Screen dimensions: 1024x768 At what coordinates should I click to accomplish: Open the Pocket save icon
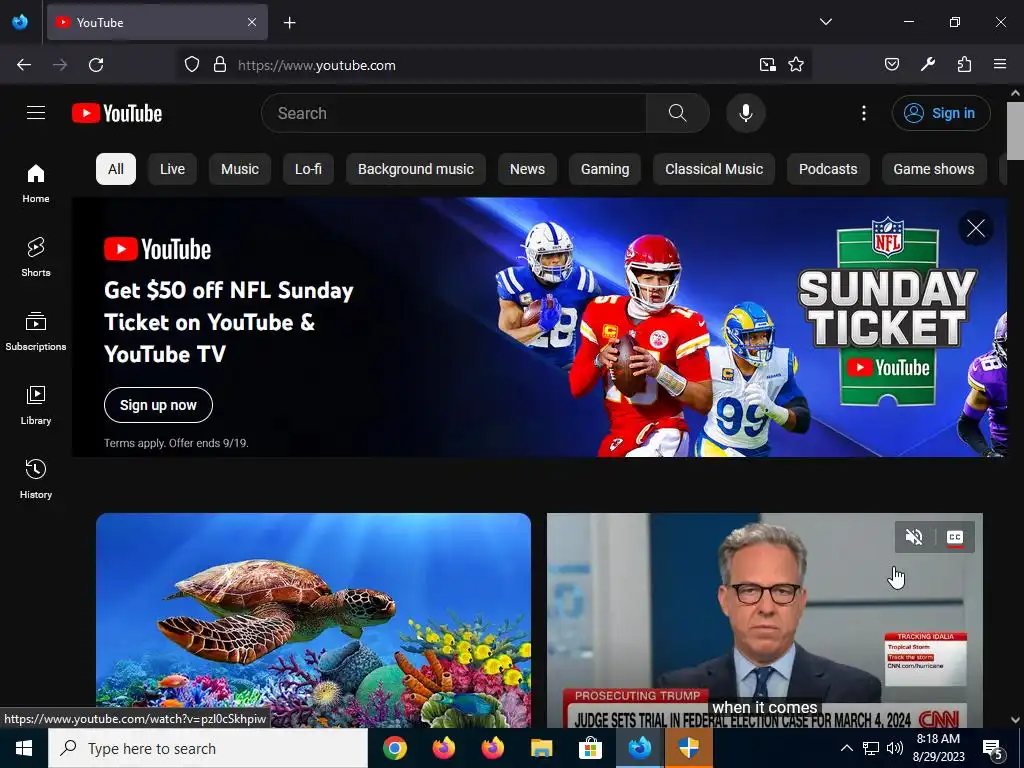pos(891,65)
